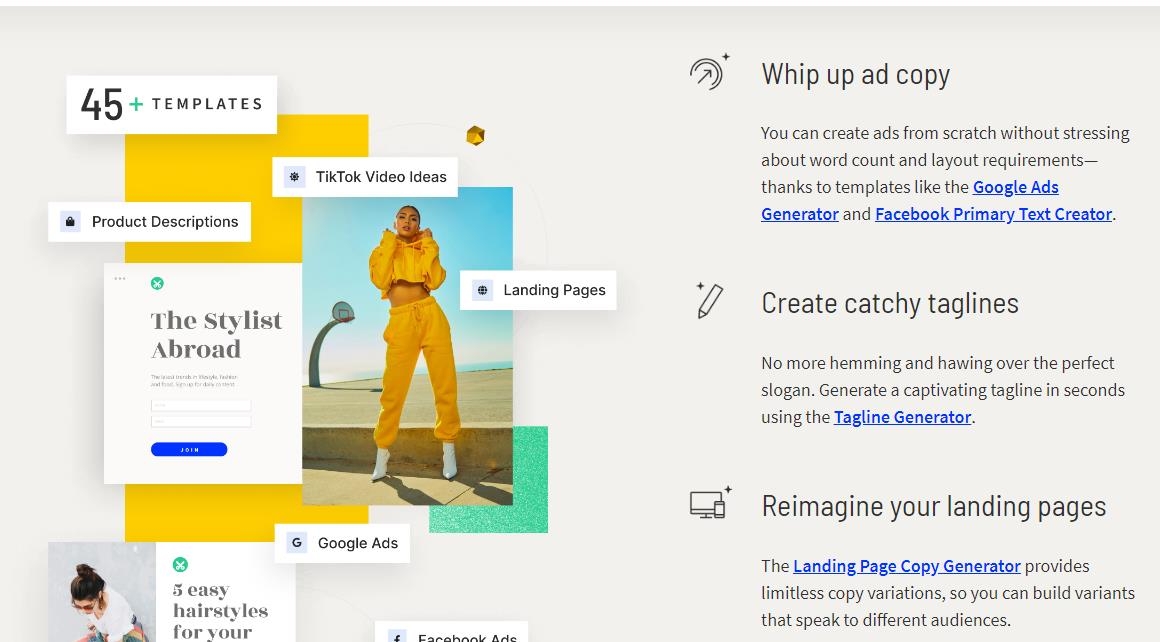
Task: Click the devices icon beside Reimagine your landing pages
Action: (x=710, y=503)
